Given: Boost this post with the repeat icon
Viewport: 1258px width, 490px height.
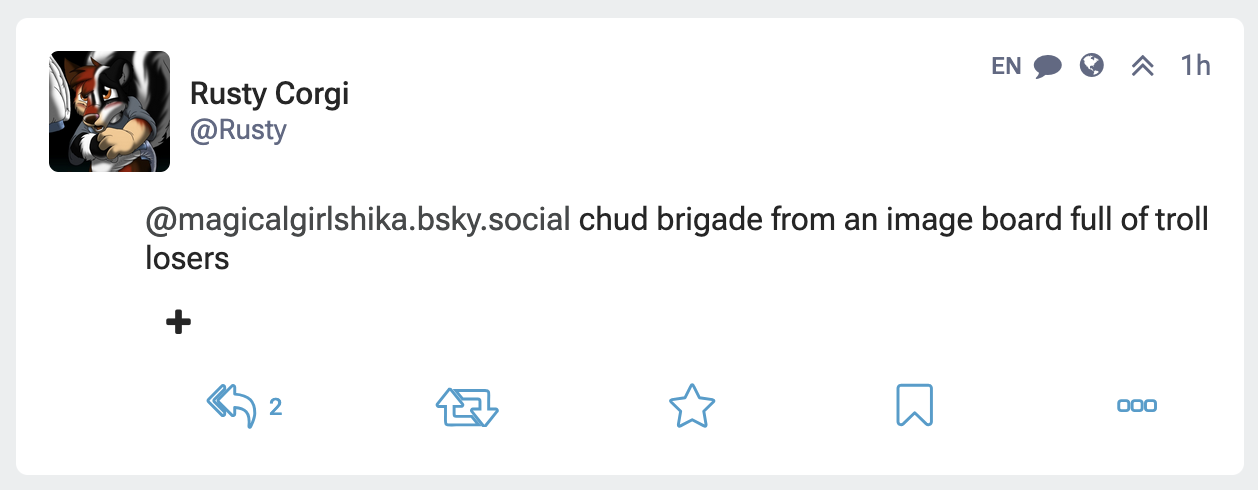Looking at the screenshot, I should coord(467,407).
